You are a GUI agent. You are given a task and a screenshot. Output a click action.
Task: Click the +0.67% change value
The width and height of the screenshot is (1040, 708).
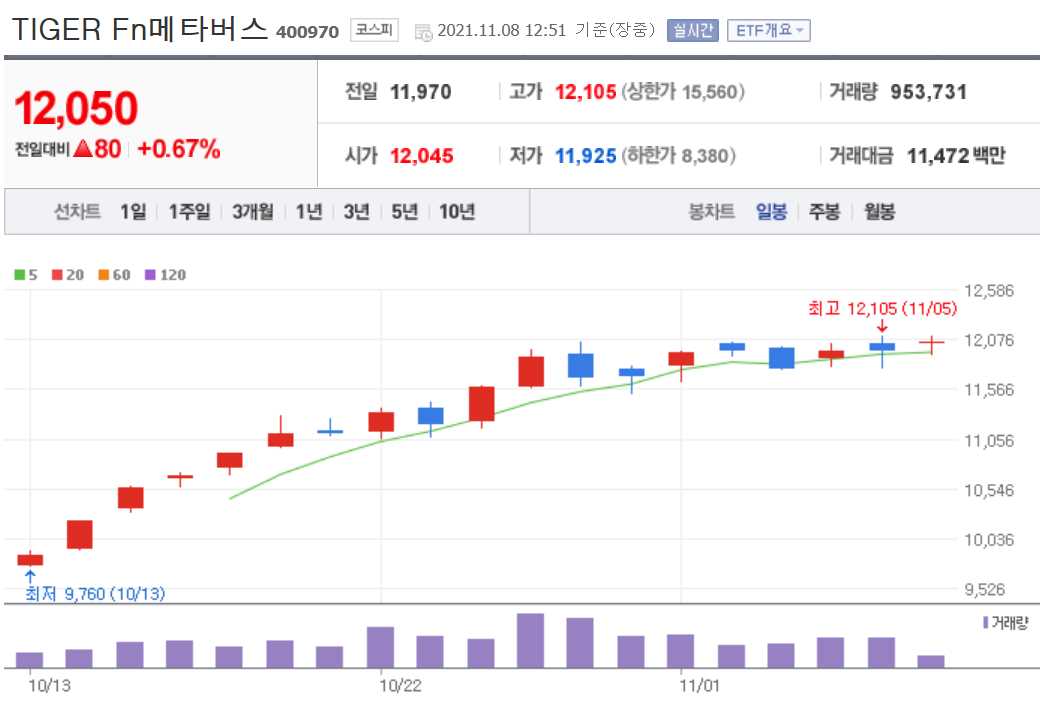click(178, 149)
